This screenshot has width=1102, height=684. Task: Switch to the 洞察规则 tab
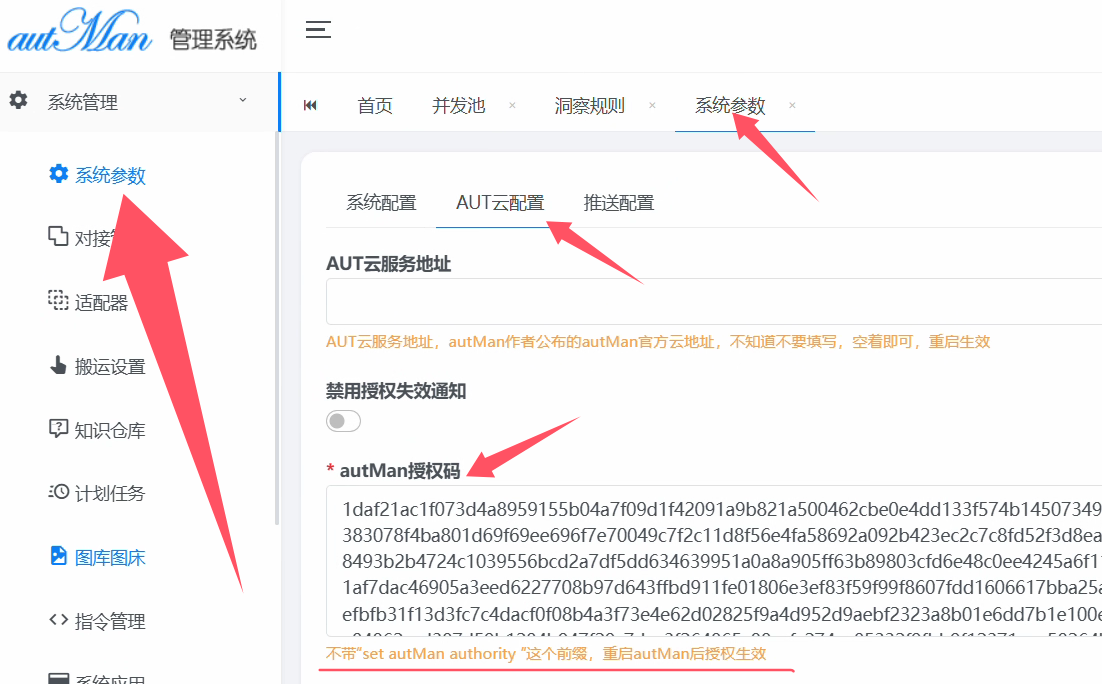(x=590, y=105)
